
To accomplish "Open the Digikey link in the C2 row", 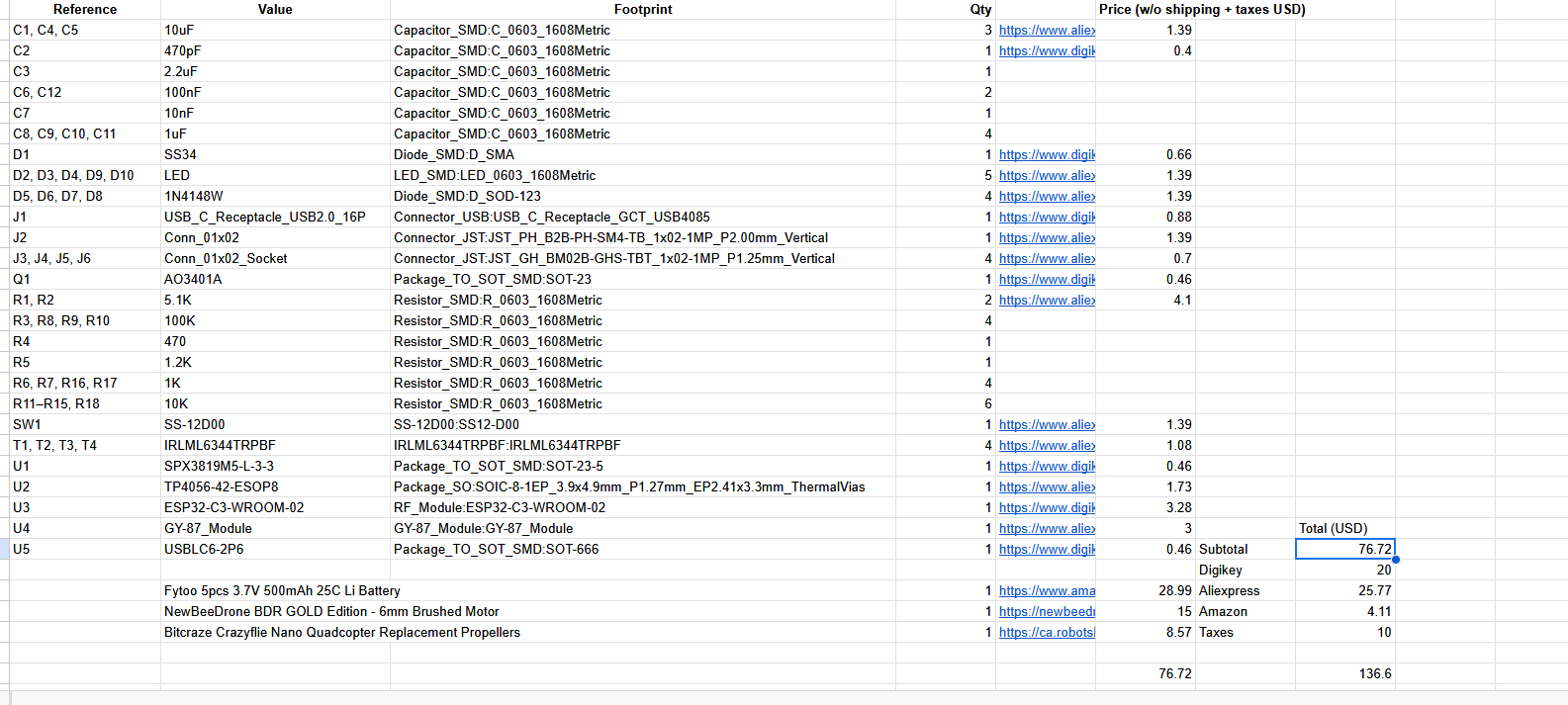I will (1046, 51).
